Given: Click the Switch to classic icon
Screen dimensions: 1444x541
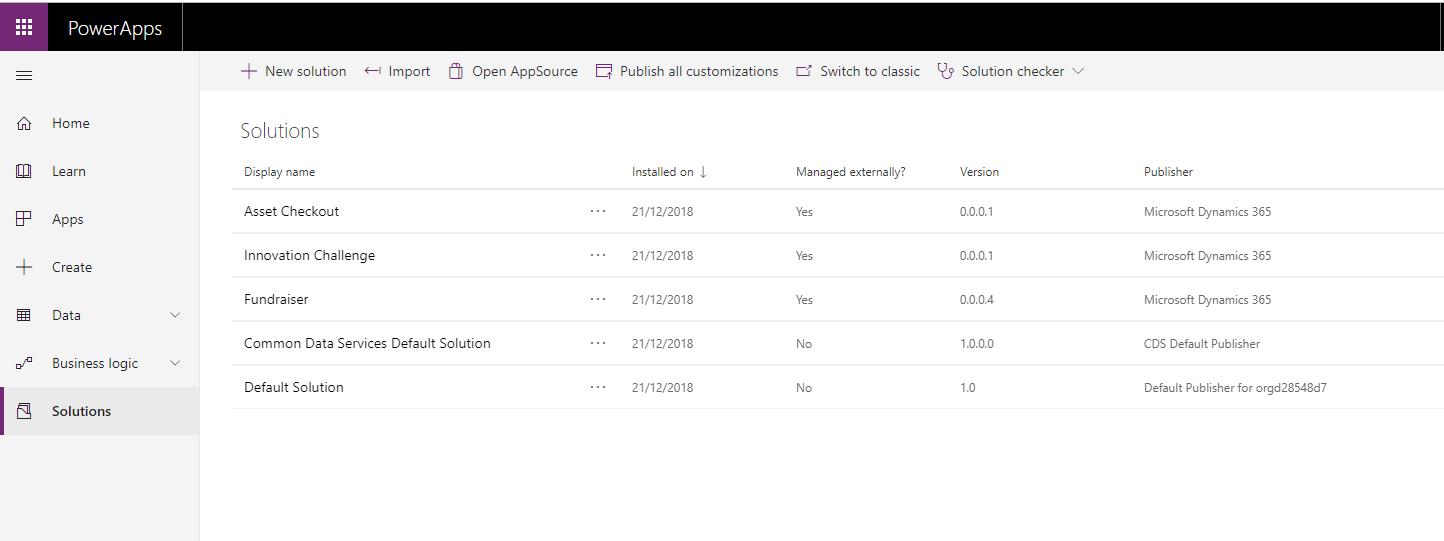Looking at the screenshot, I should [x=804, y=71].
